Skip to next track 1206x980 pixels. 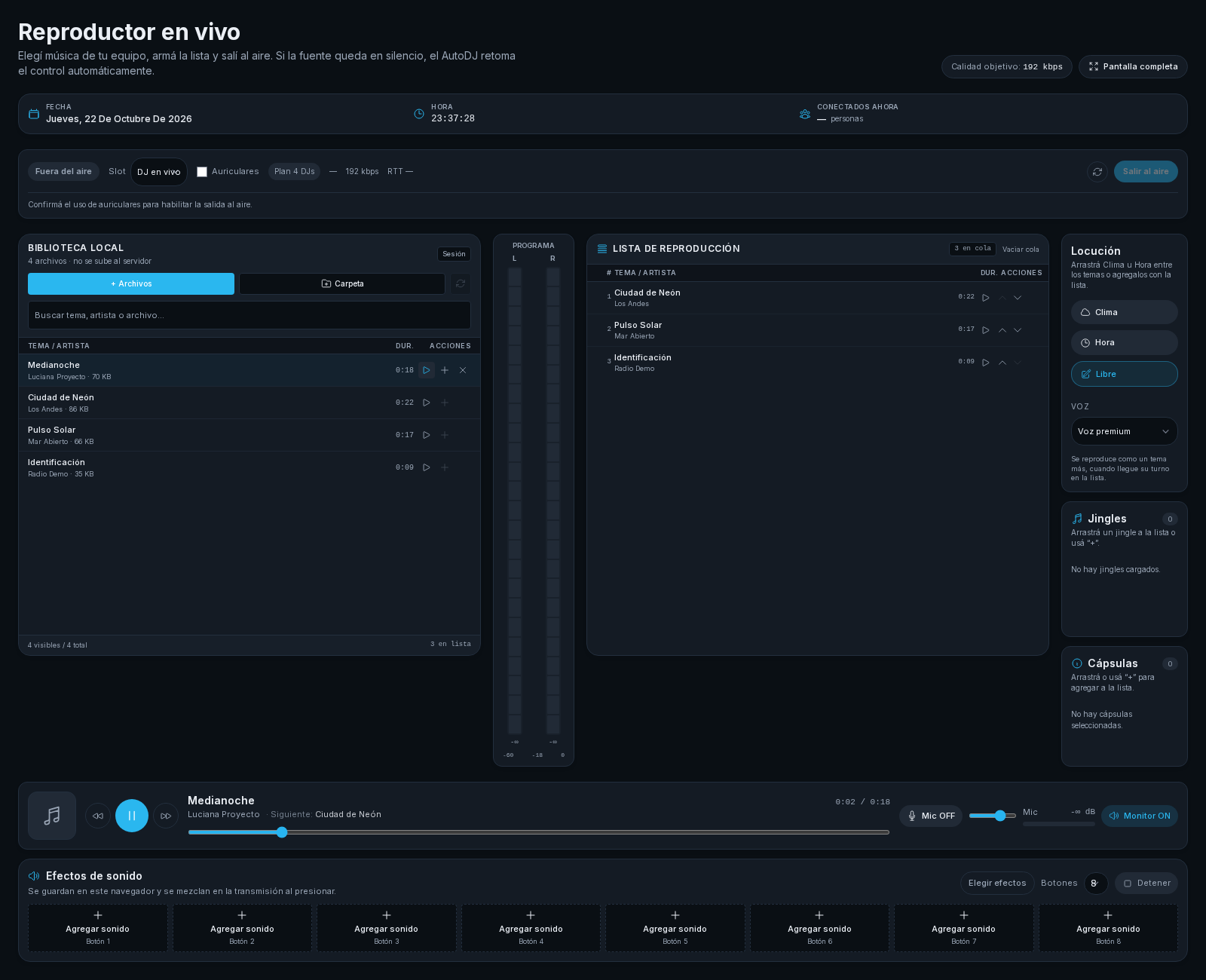point(166,816)
